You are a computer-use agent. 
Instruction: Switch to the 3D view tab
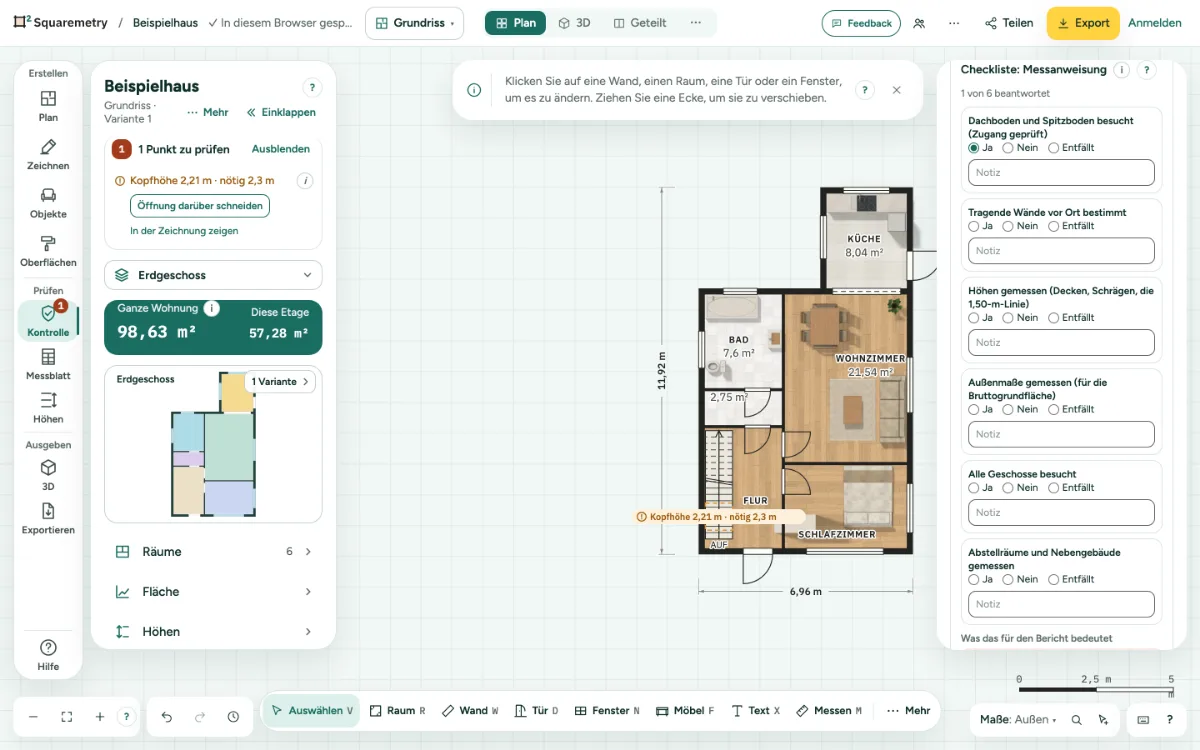pos(574,23)
